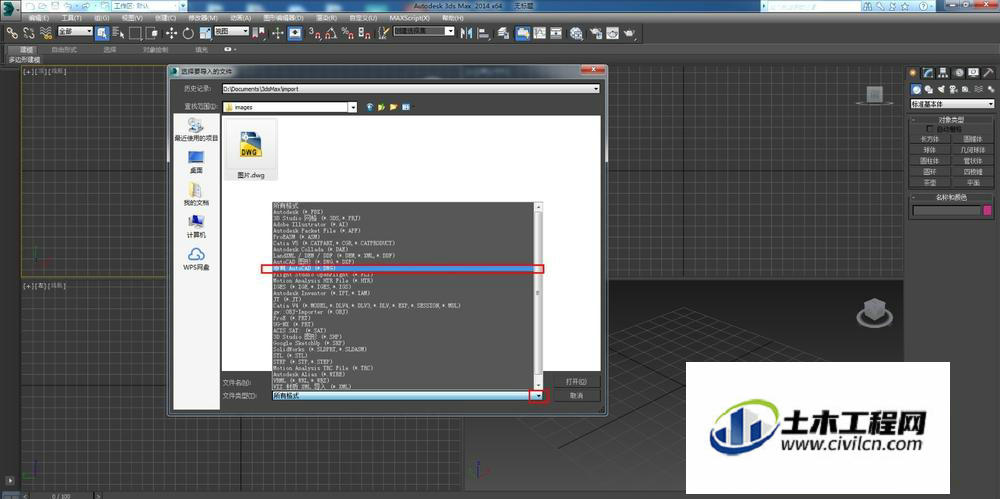This screenshot has width=1000, height=499.
Task: Open Render Setup dialog icon
Action: (596, 33)
